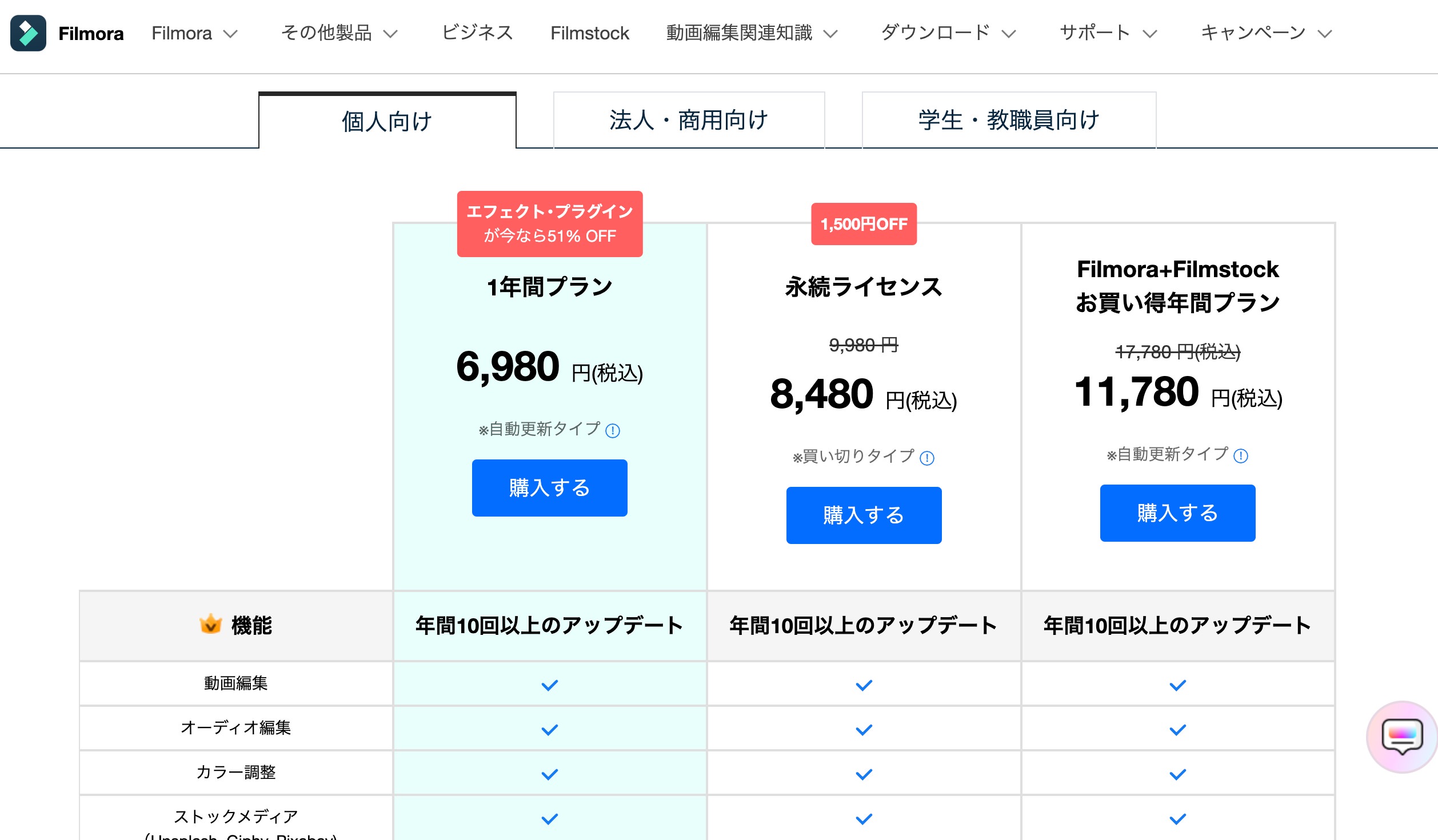
Task: Click ストックメディア checkmark in 1年間プラン column
Action: click(x=550, y=818)
